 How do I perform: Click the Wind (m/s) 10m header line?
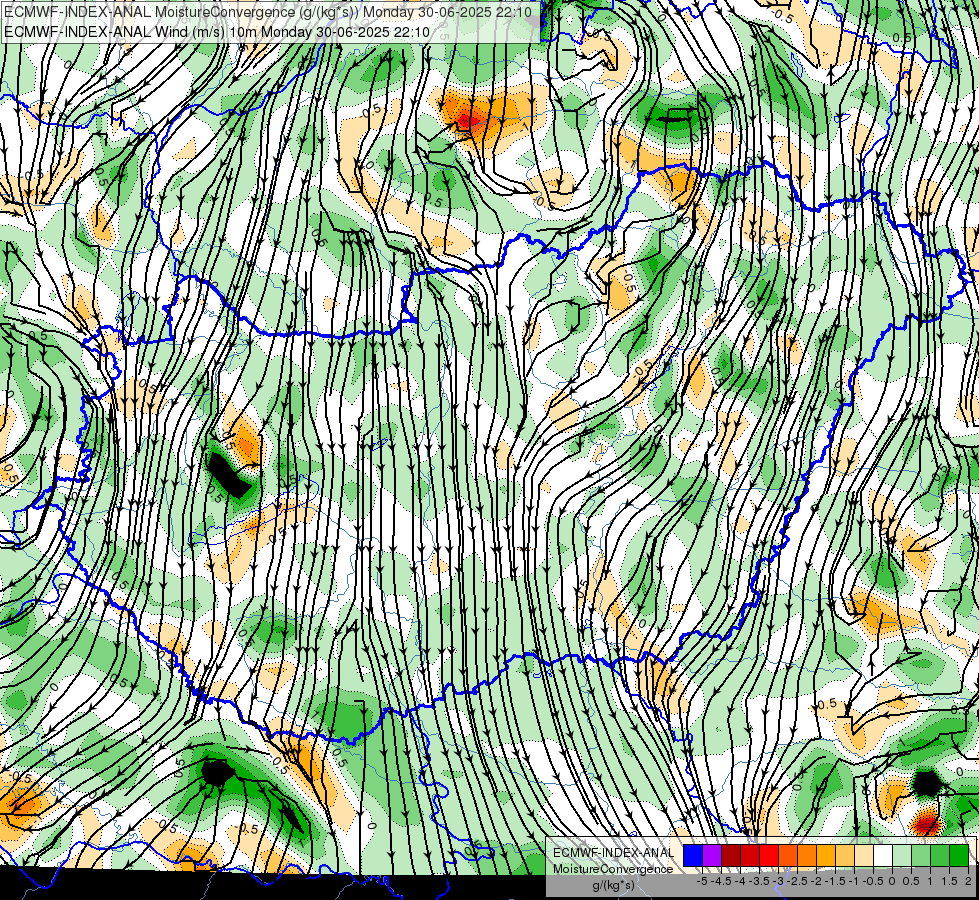(217, 31)
